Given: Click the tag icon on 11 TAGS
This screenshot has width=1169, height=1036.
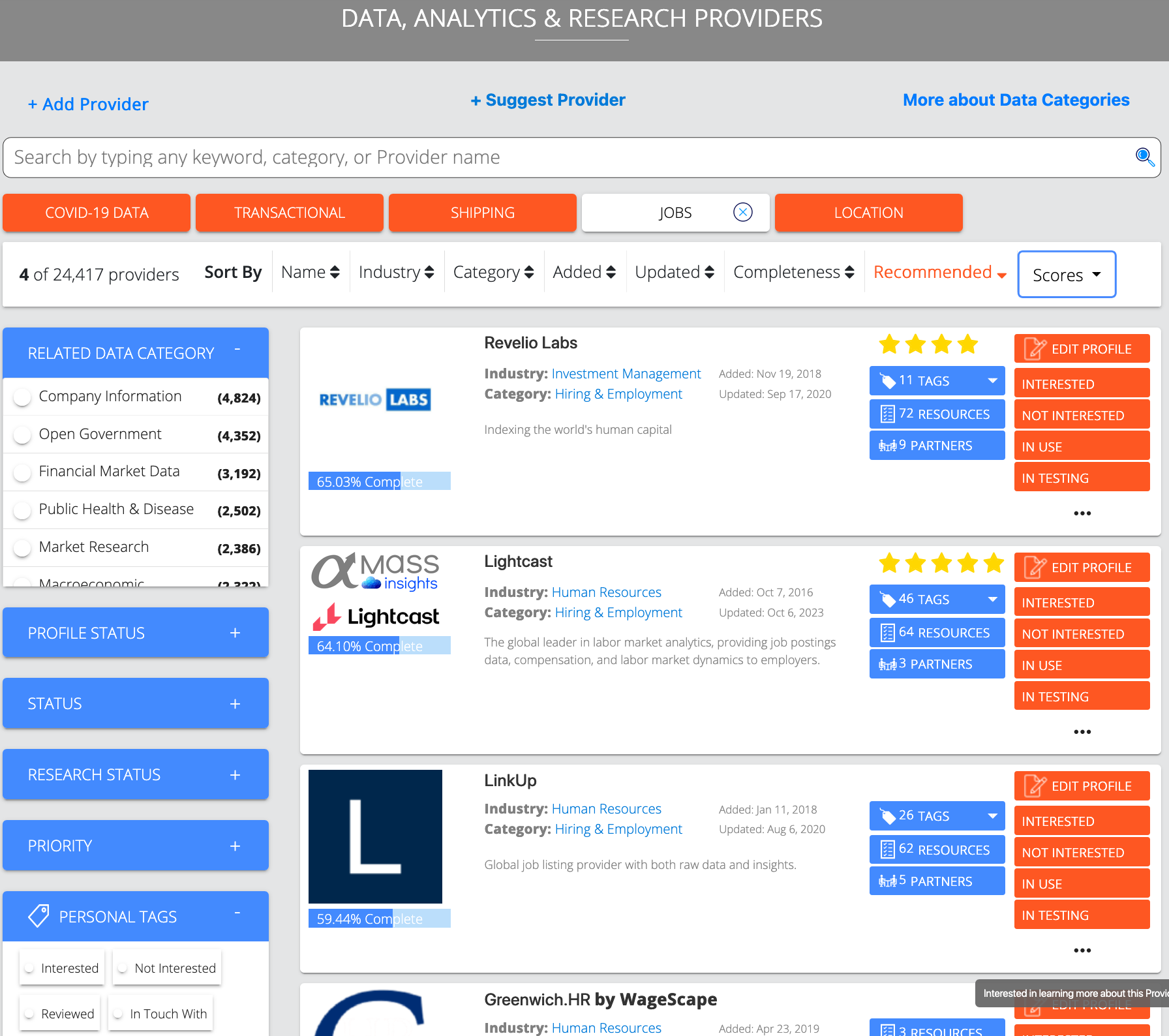Looking at the screenshot, I should [x=887, y=380].
